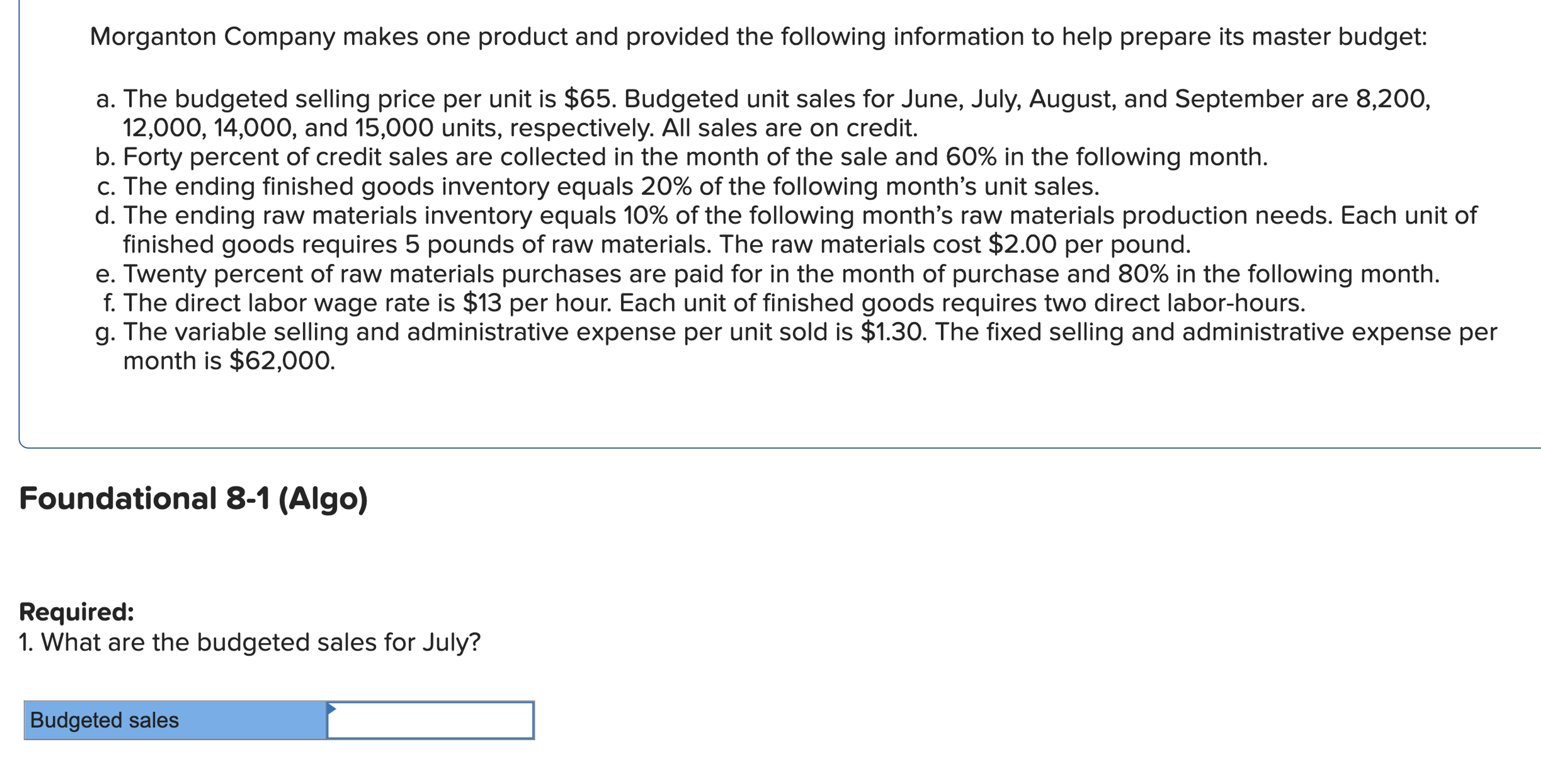Screen dimensions: 1541x784
Task: Click the "Required:" label
Action: [77, 612]
